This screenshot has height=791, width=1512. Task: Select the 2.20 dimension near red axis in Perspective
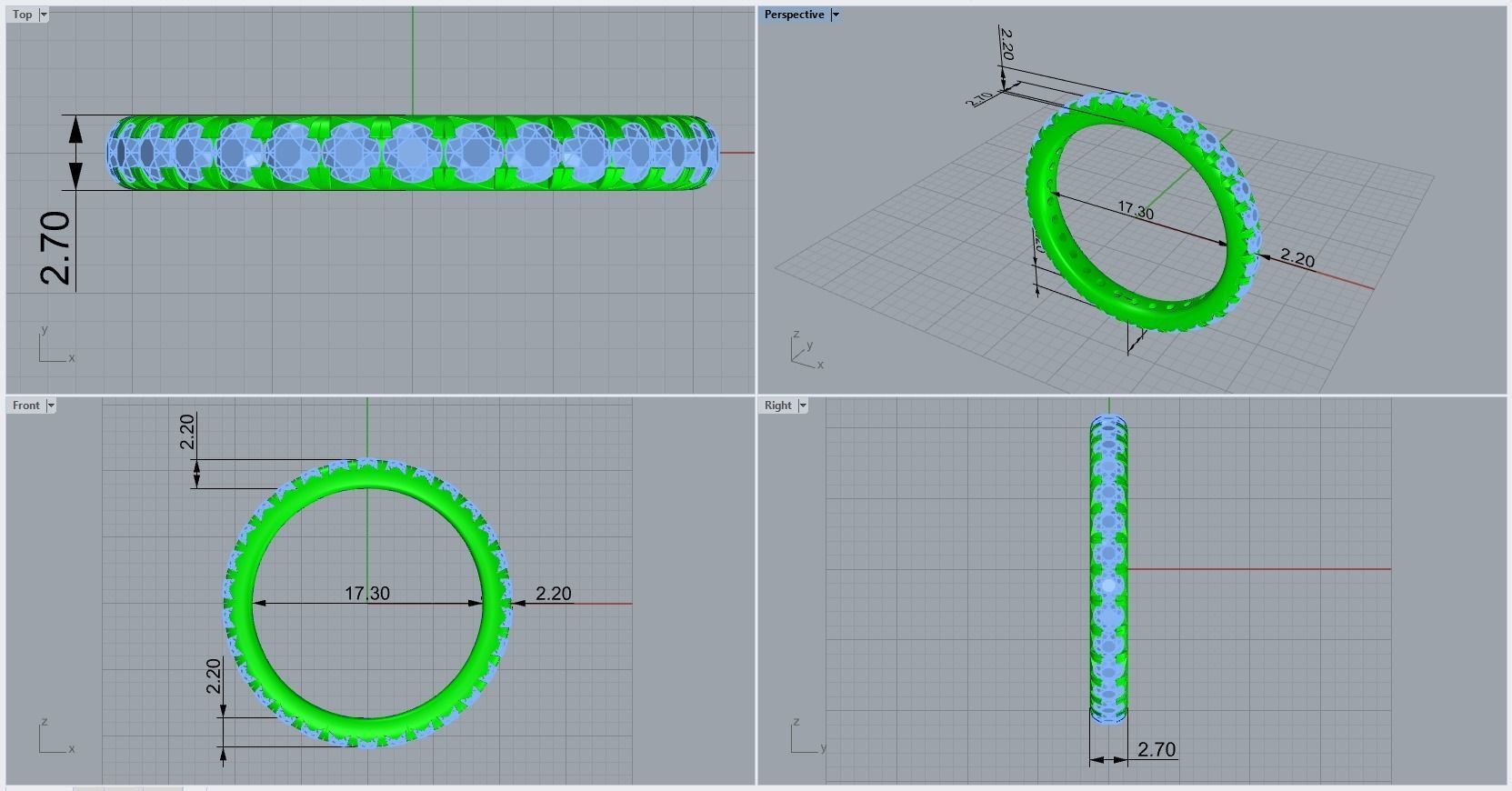(1297, 258)
